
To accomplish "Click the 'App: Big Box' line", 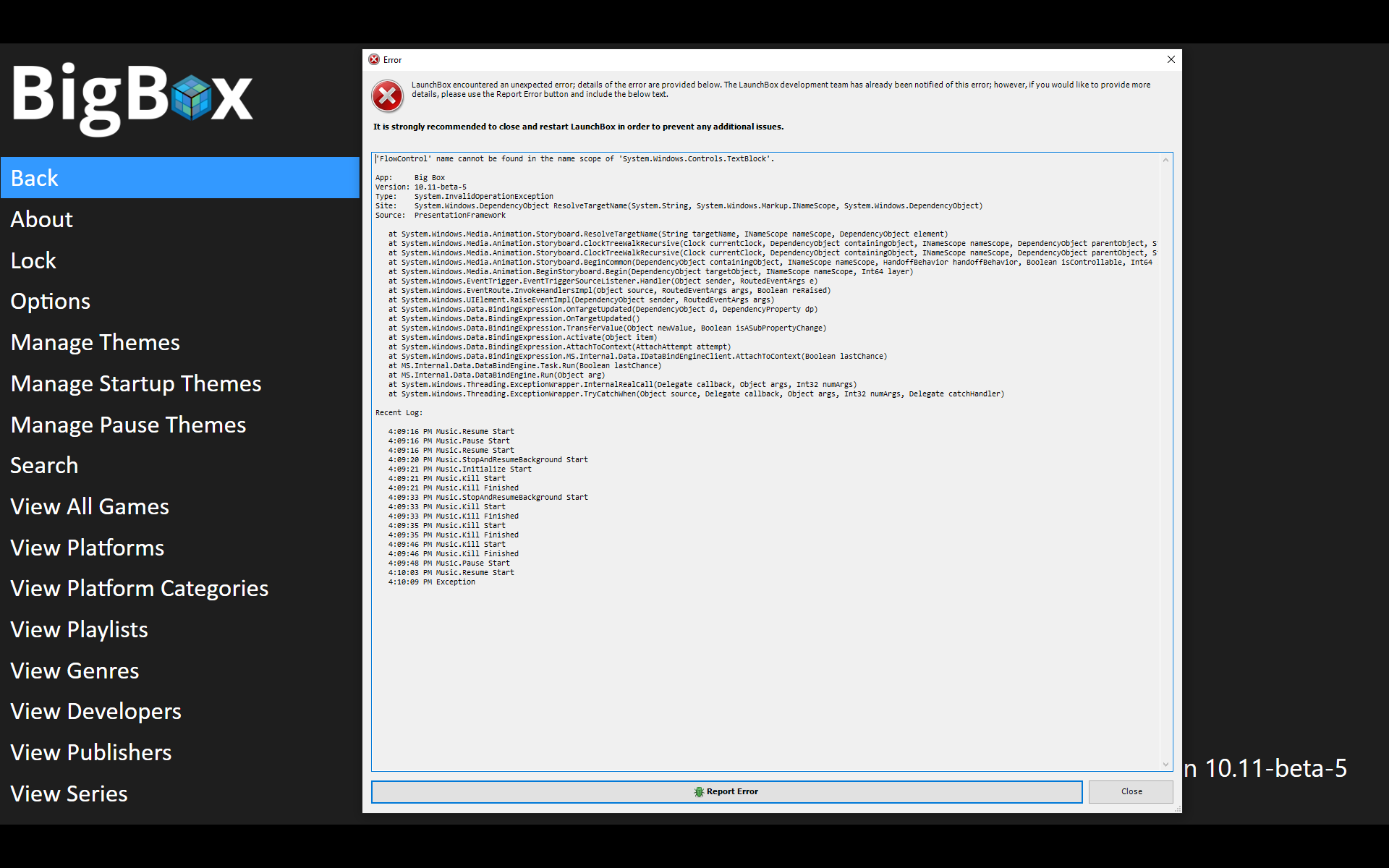I will [x=410, y=177].
